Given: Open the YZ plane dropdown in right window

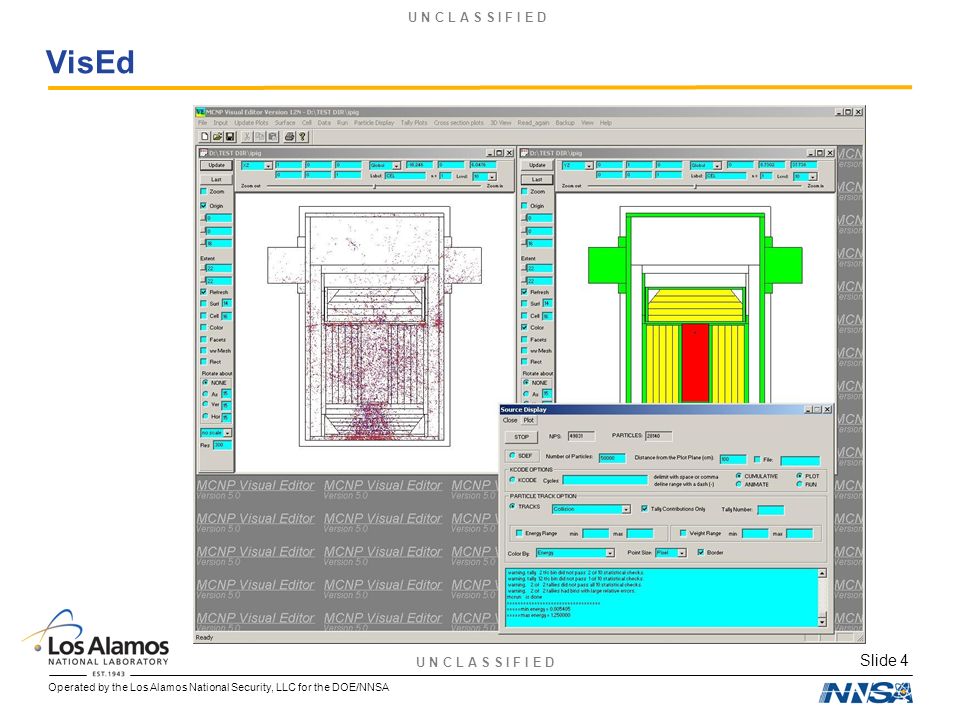Looking at the screenshot, I should [589, 166].
